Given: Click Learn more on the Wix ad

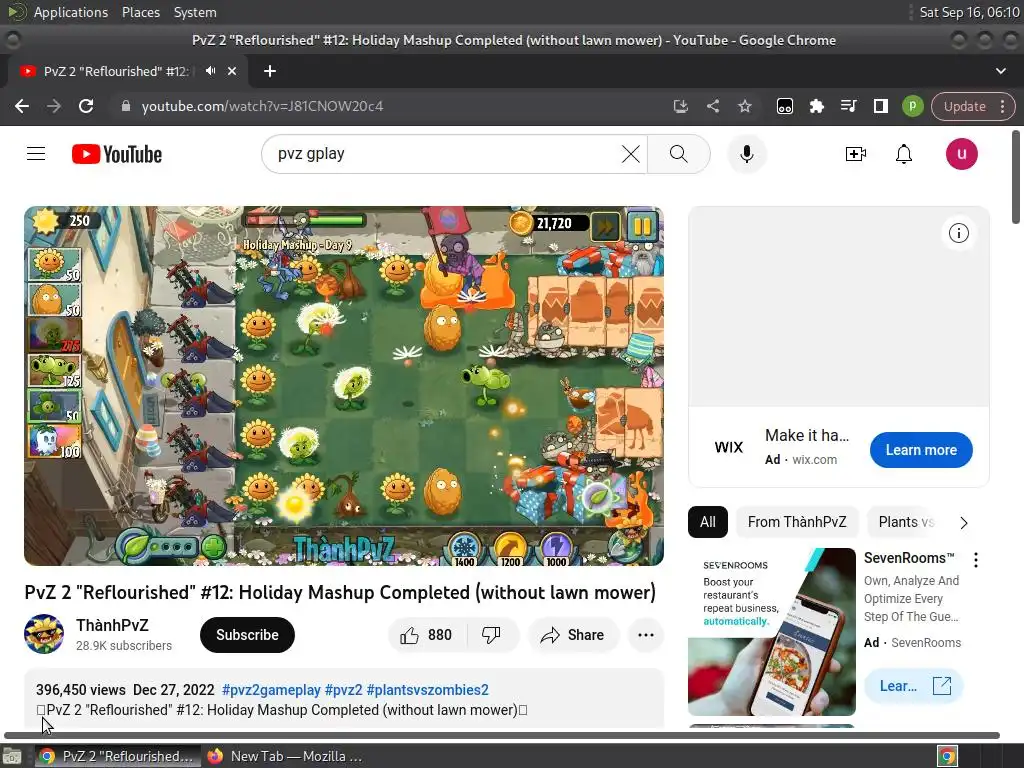Looking at the screenshot, I should pos(921,450).
